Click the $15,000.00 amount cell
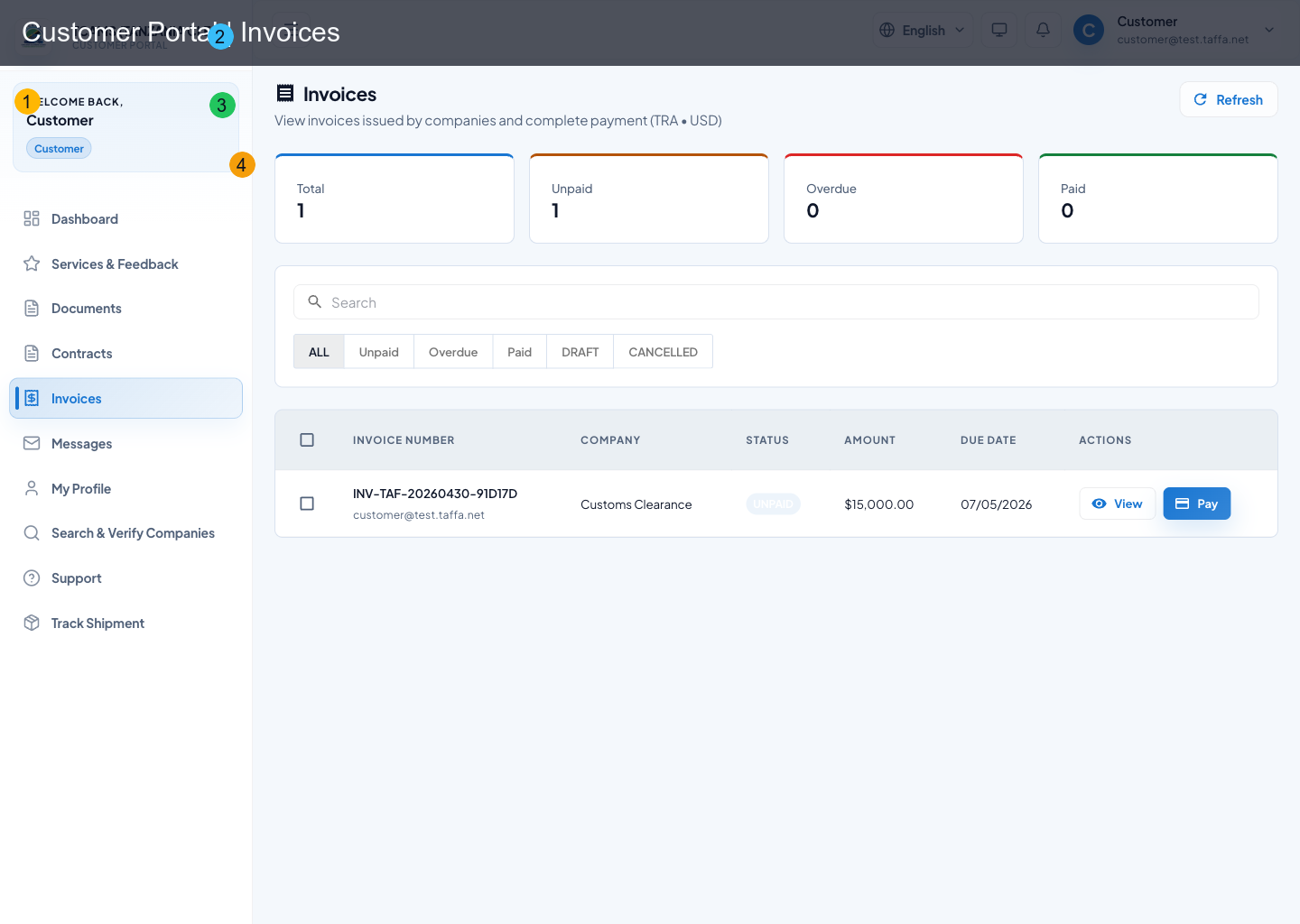This screenshot has height=924, width=1300. (x=879, y=504)
